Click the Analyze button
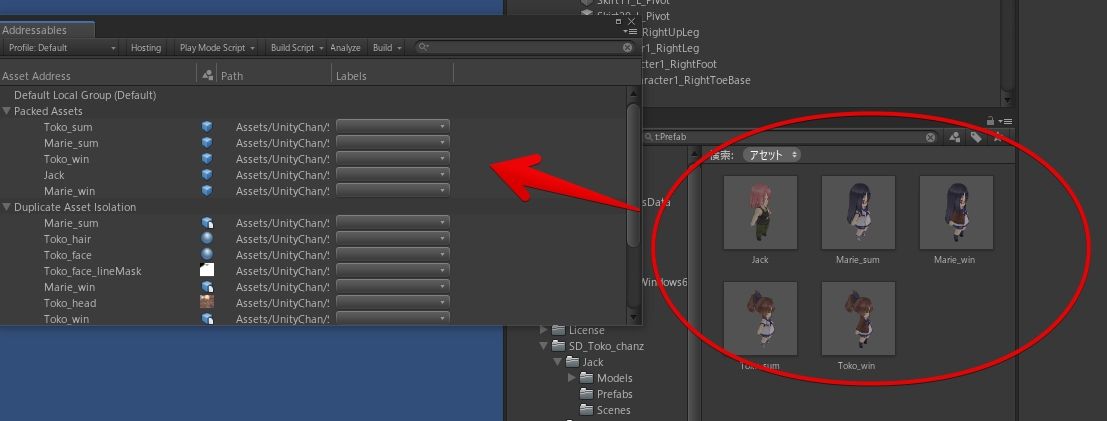The height and width of the screenshot is (421, 1107). (345, 47)
